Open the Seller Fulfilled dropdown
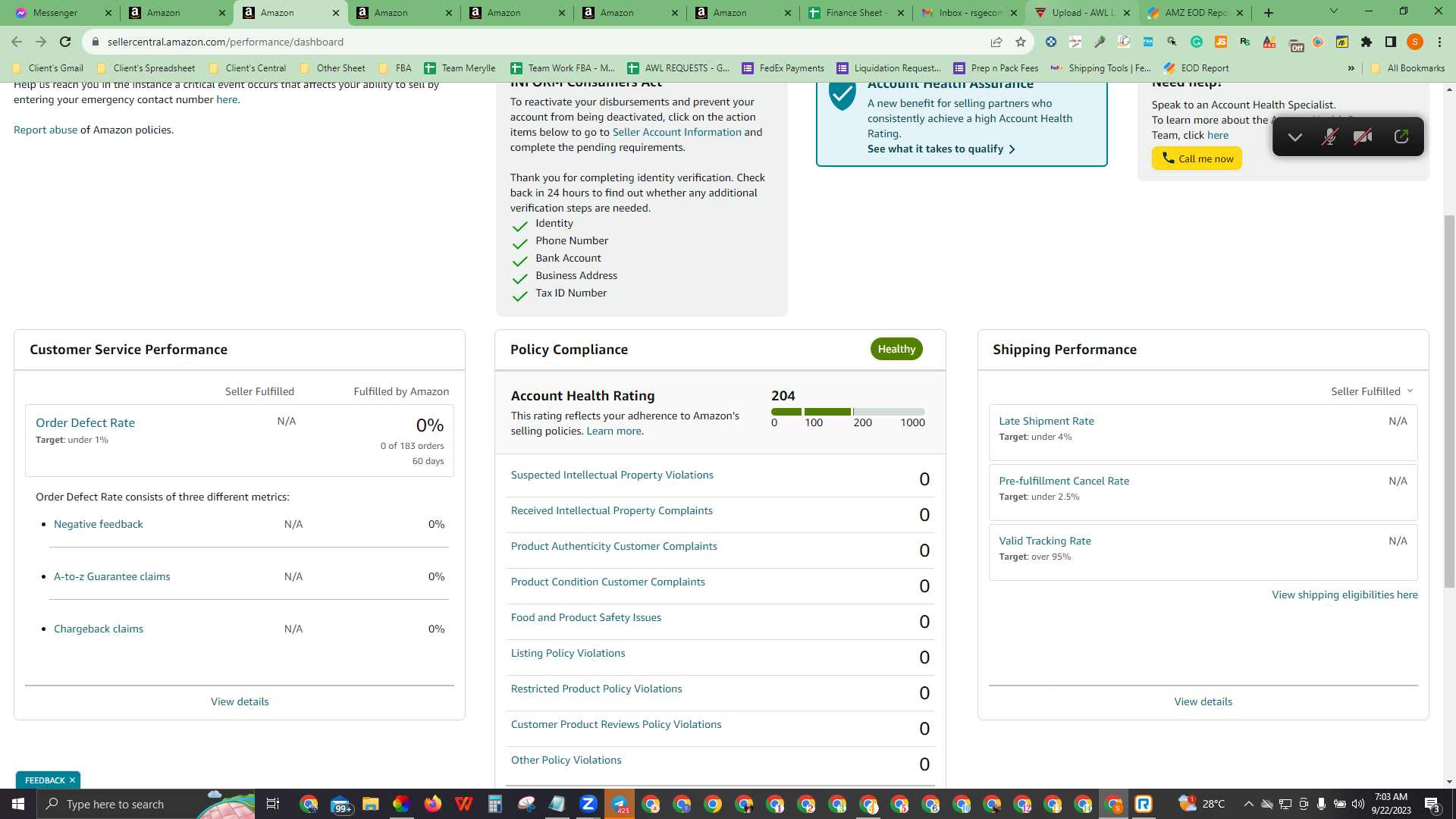 pyautogui.click(x=1372, y=391)
